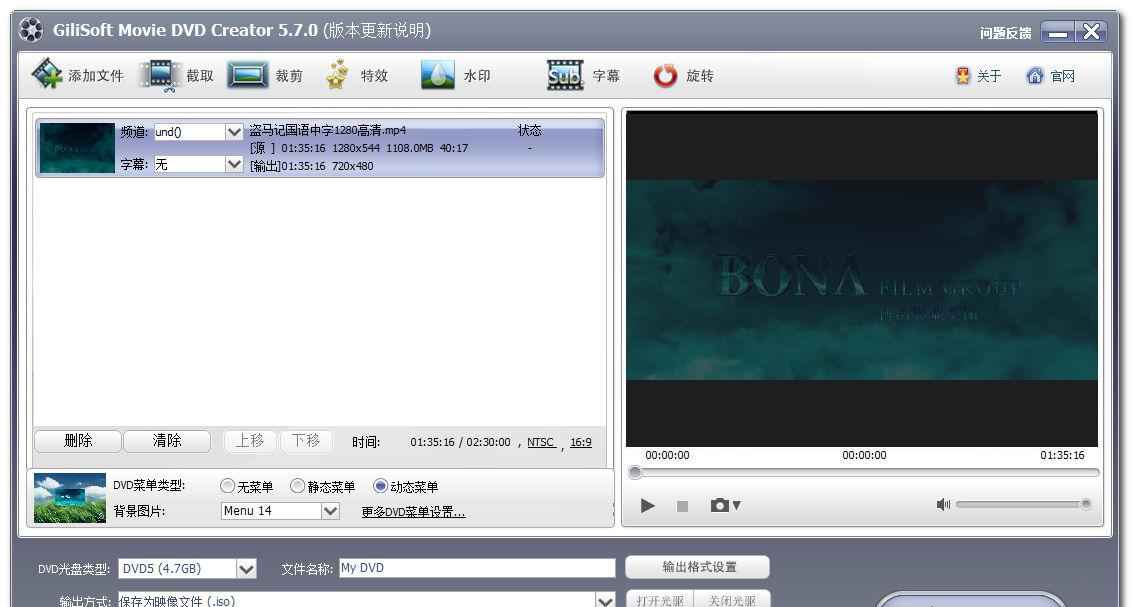Open the 水印 watermark tool
This screenshot has width=1131, height=607.
[456, 75]
